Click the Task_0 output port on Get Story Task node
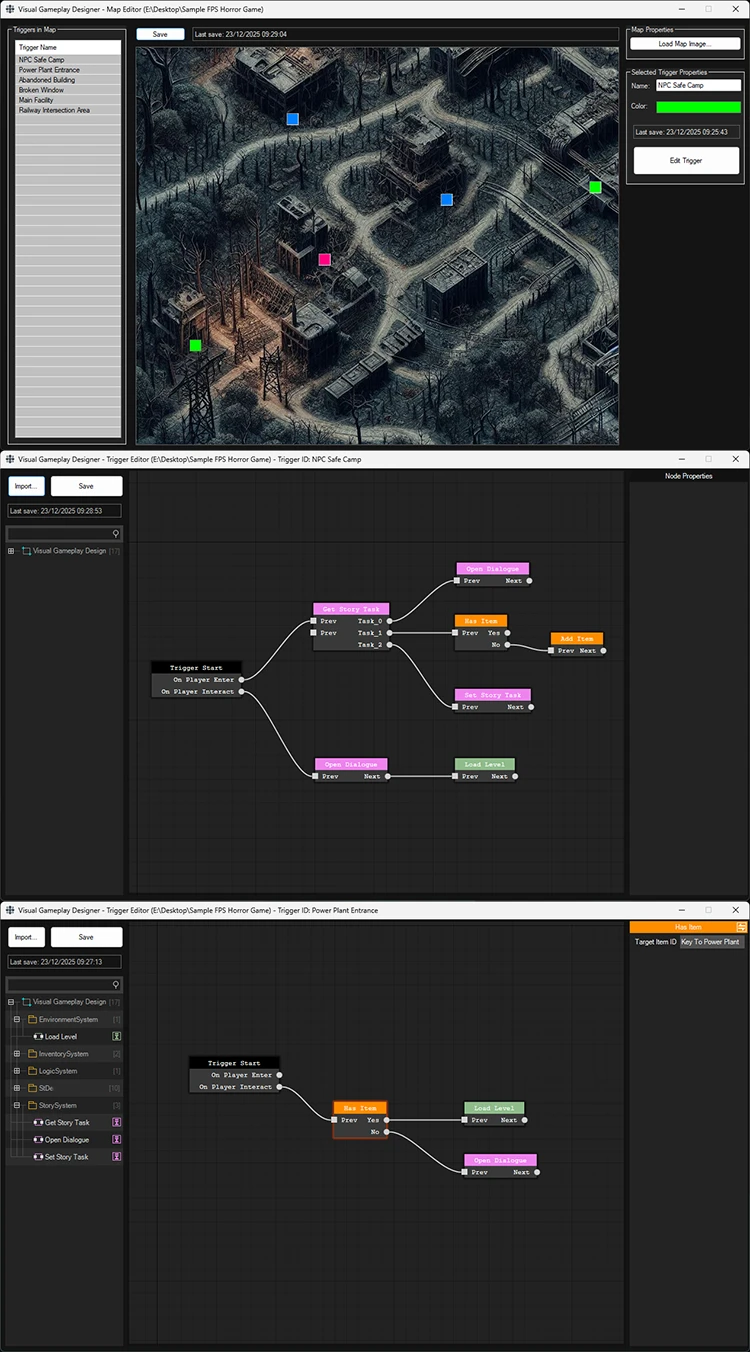 (x=390, y=621)
